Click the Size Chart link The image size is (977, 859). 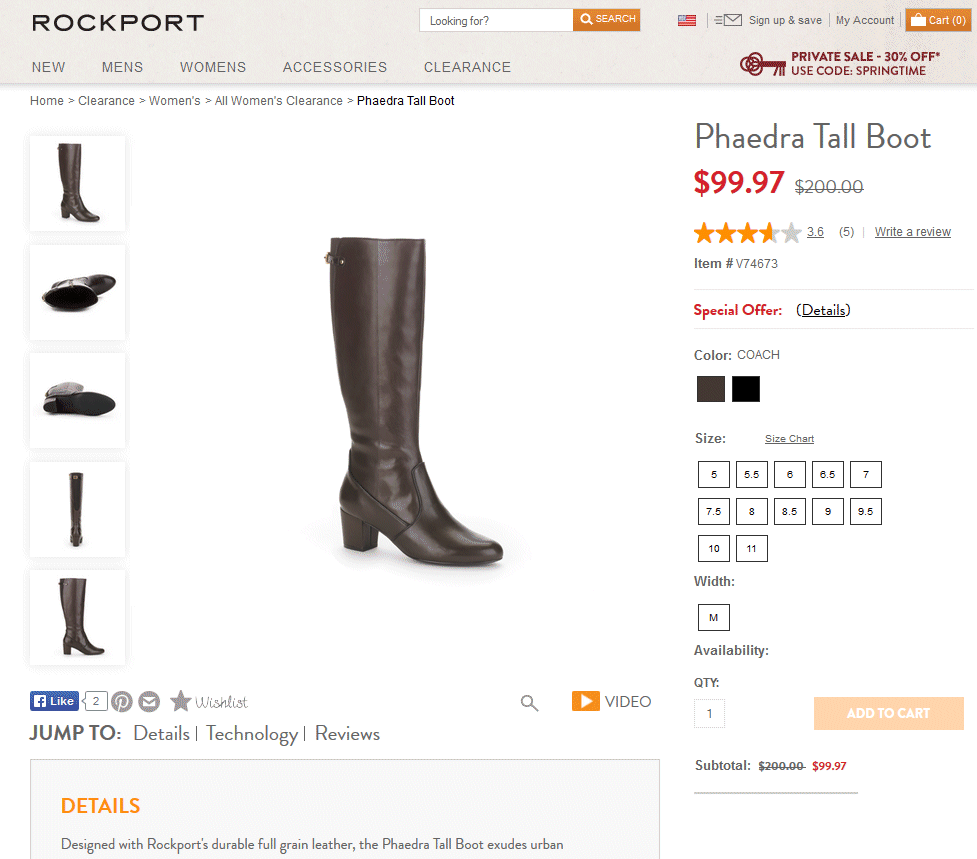click(x=789, y=439)
